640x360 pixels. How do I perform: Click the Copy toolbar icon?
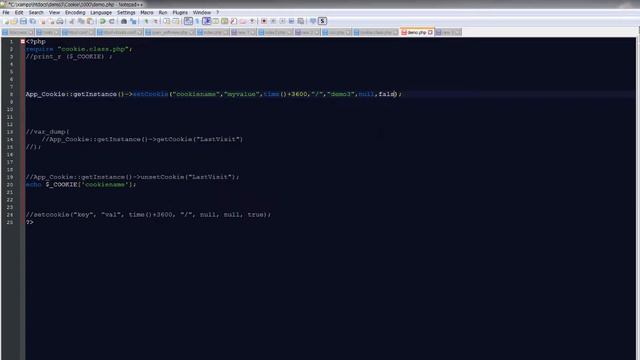pyautogui.click(x=81, y=21)
